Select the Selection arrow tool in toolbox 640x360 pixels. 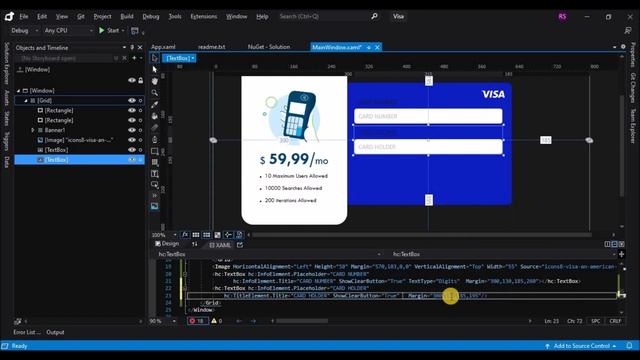coord(155,58)
